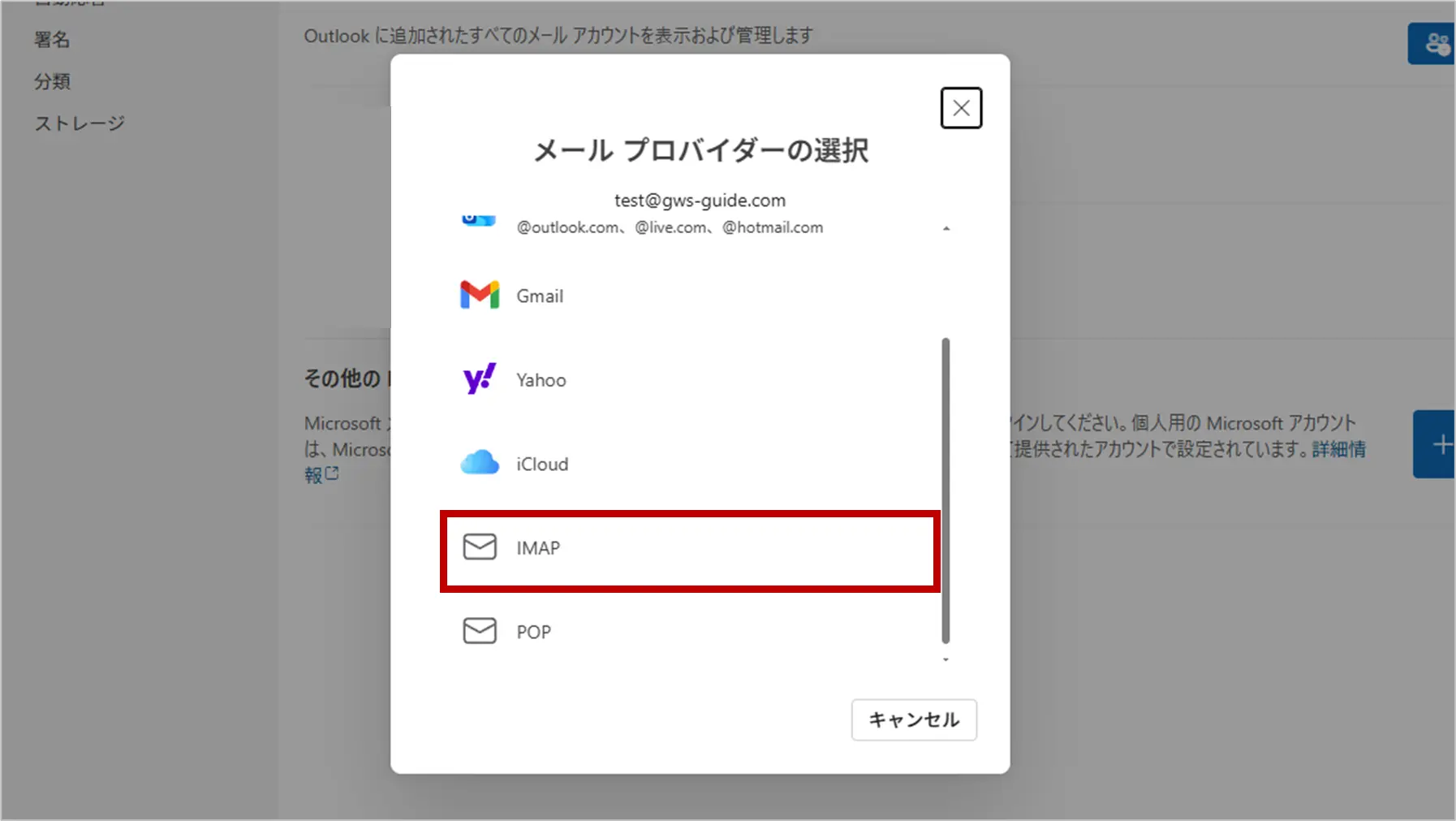The width and height of the screenshot is (1456, 821).
Task: Select the IMAP text label
Action: click(538, 548)
